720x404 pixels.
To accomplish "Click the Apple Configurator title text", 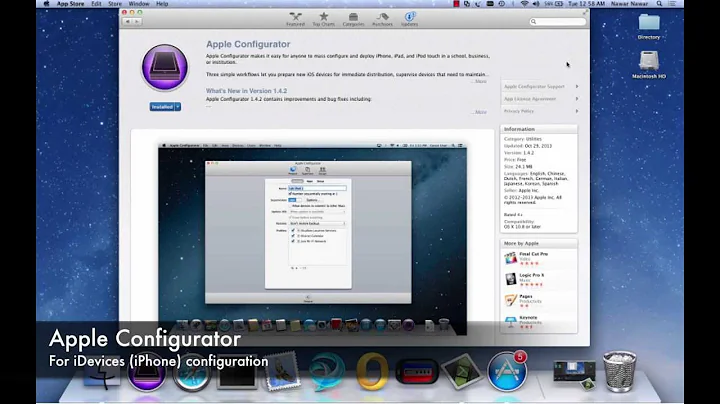I will 248,44.
